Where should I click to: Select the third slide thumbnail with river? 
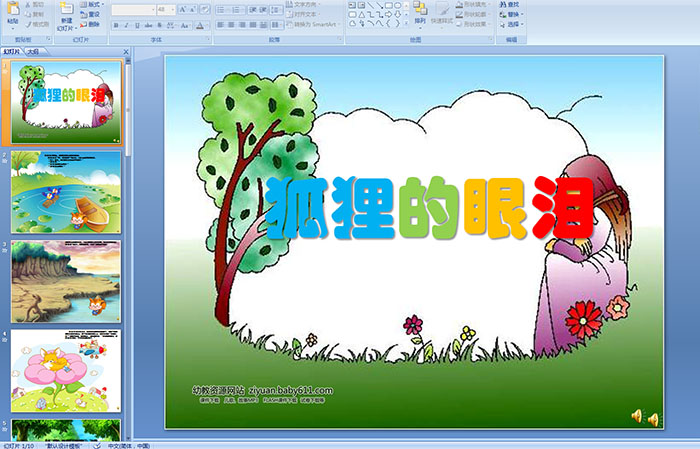click(66, 267)
